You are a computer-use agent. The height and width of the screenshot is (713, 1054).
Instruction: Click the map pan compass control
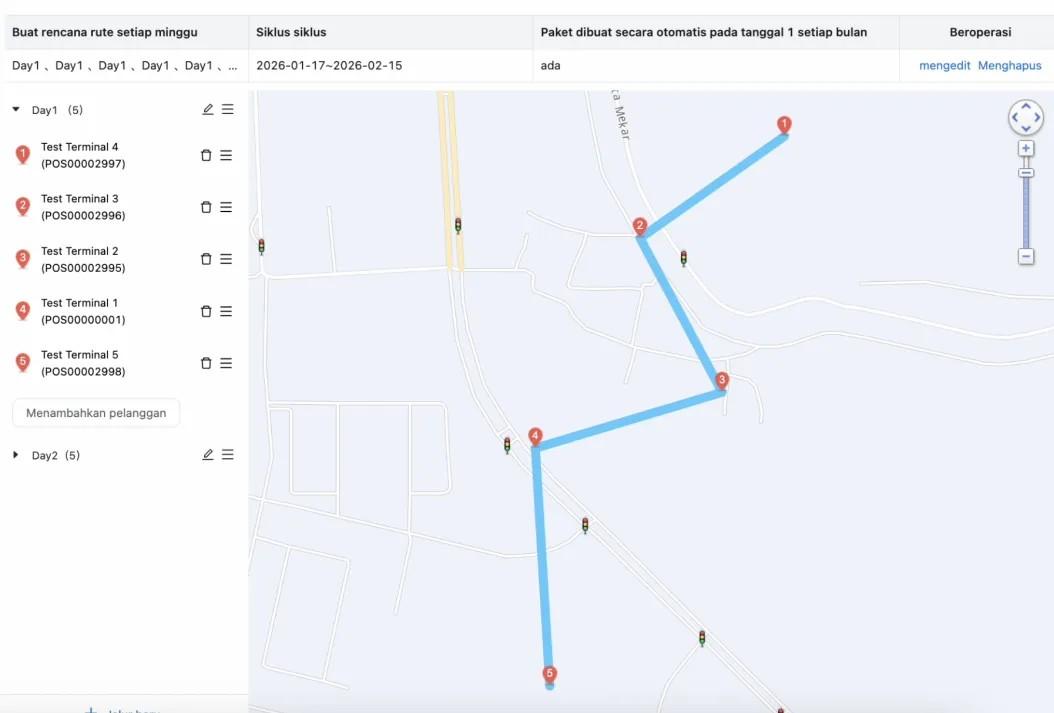click(x=1026, y=117)
